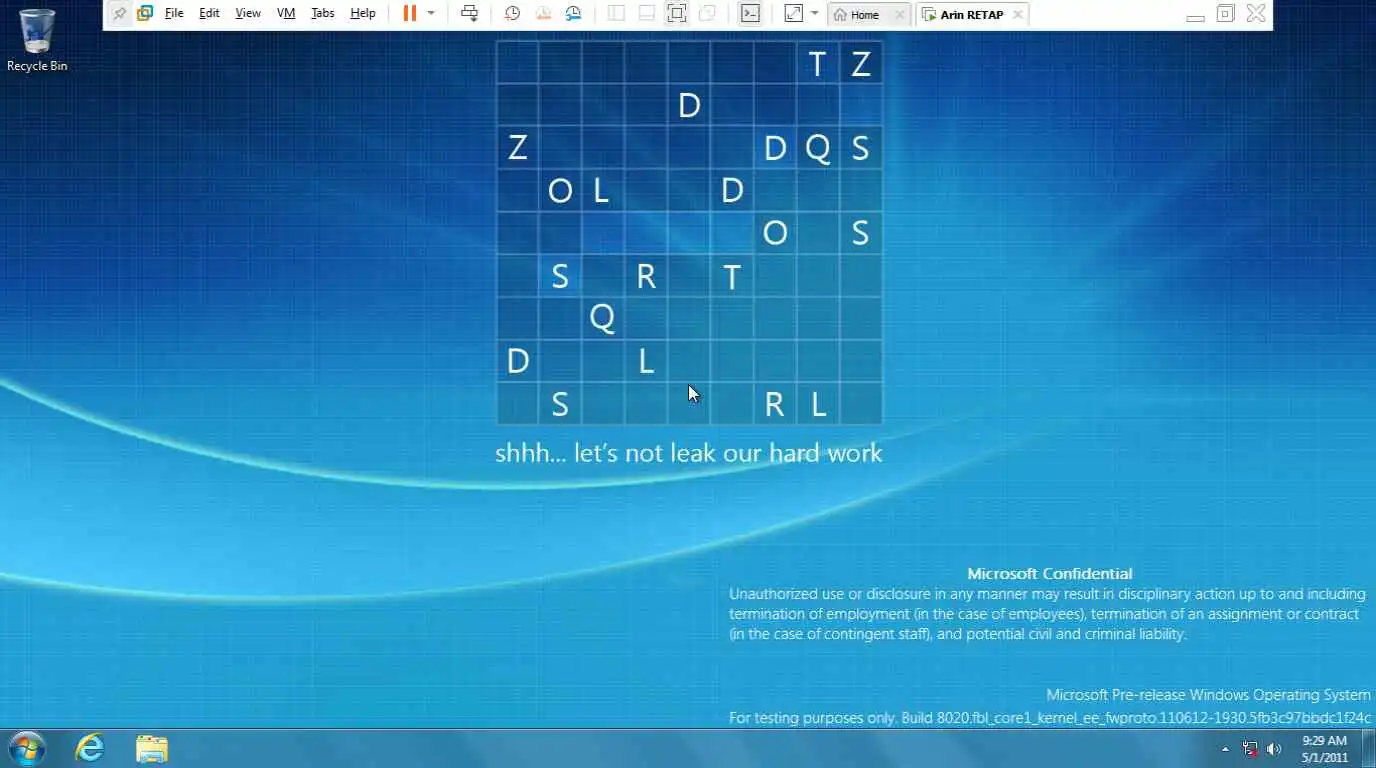Launch Internet Explorer from the taskbar

pos(90,748)
